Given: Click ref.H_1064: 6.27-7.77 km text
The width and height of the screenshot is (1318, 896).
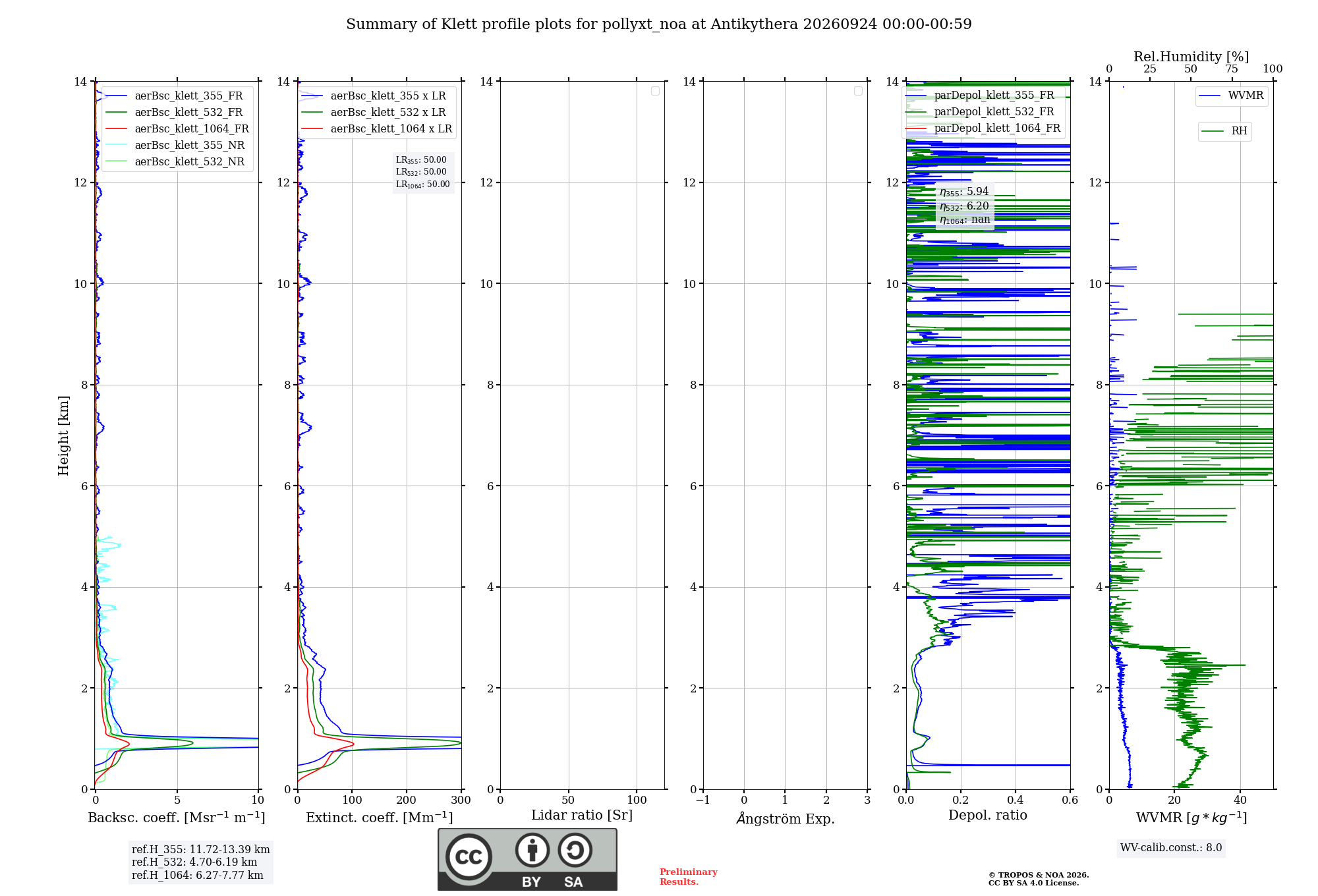Looking at the screenshot, I should (x=198, y=876).
